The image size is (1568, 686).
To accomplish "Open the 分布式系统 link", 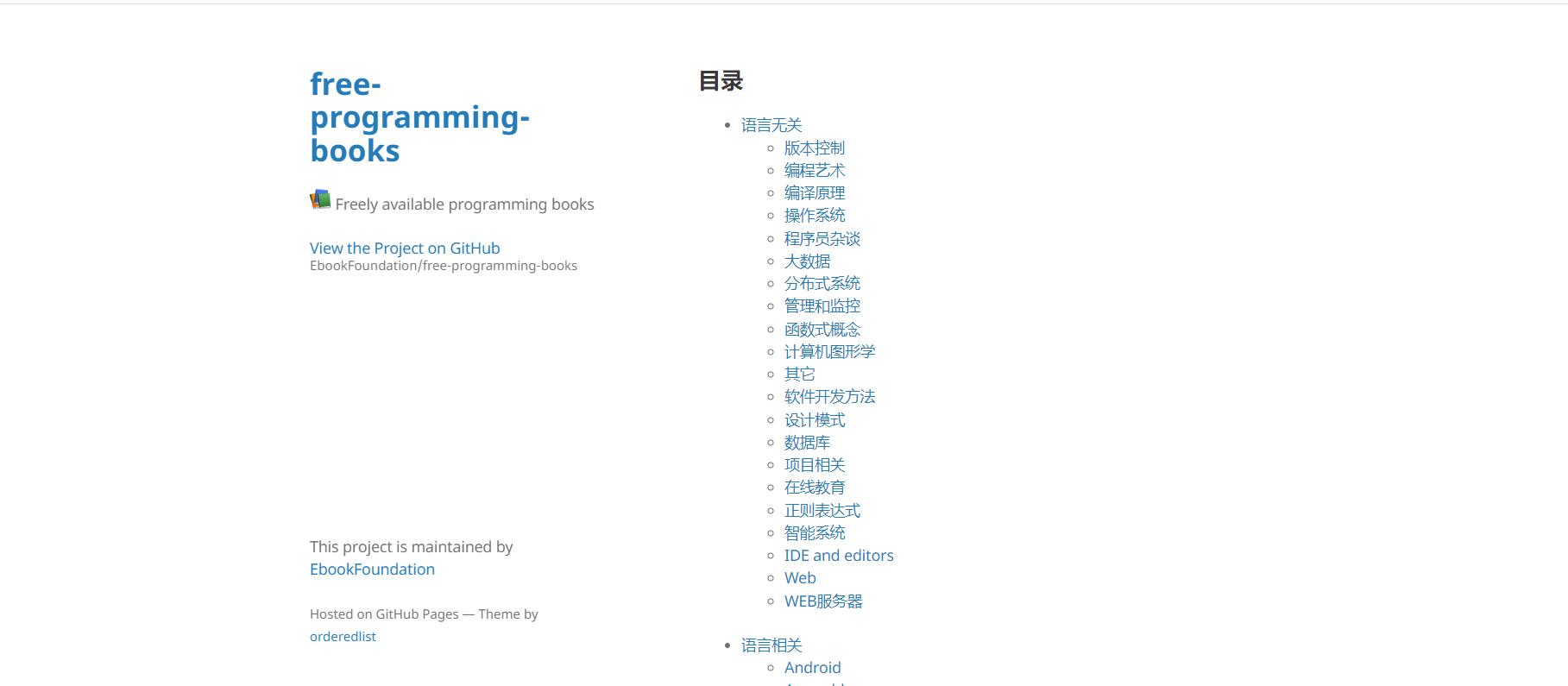I will 822,283.
